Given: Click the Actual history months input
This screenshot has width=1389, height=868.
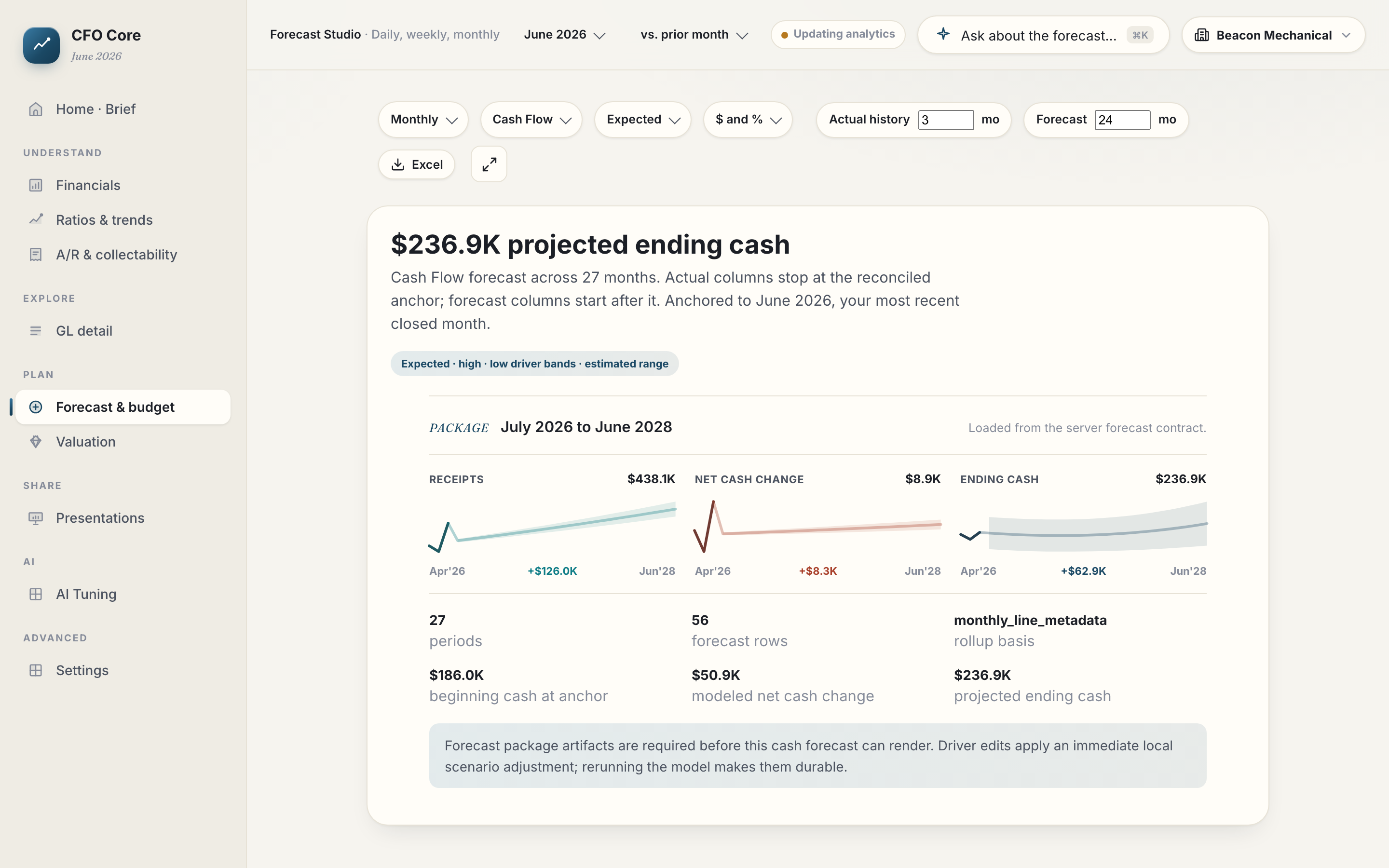Looking at the screenshot, I should 946,120.
